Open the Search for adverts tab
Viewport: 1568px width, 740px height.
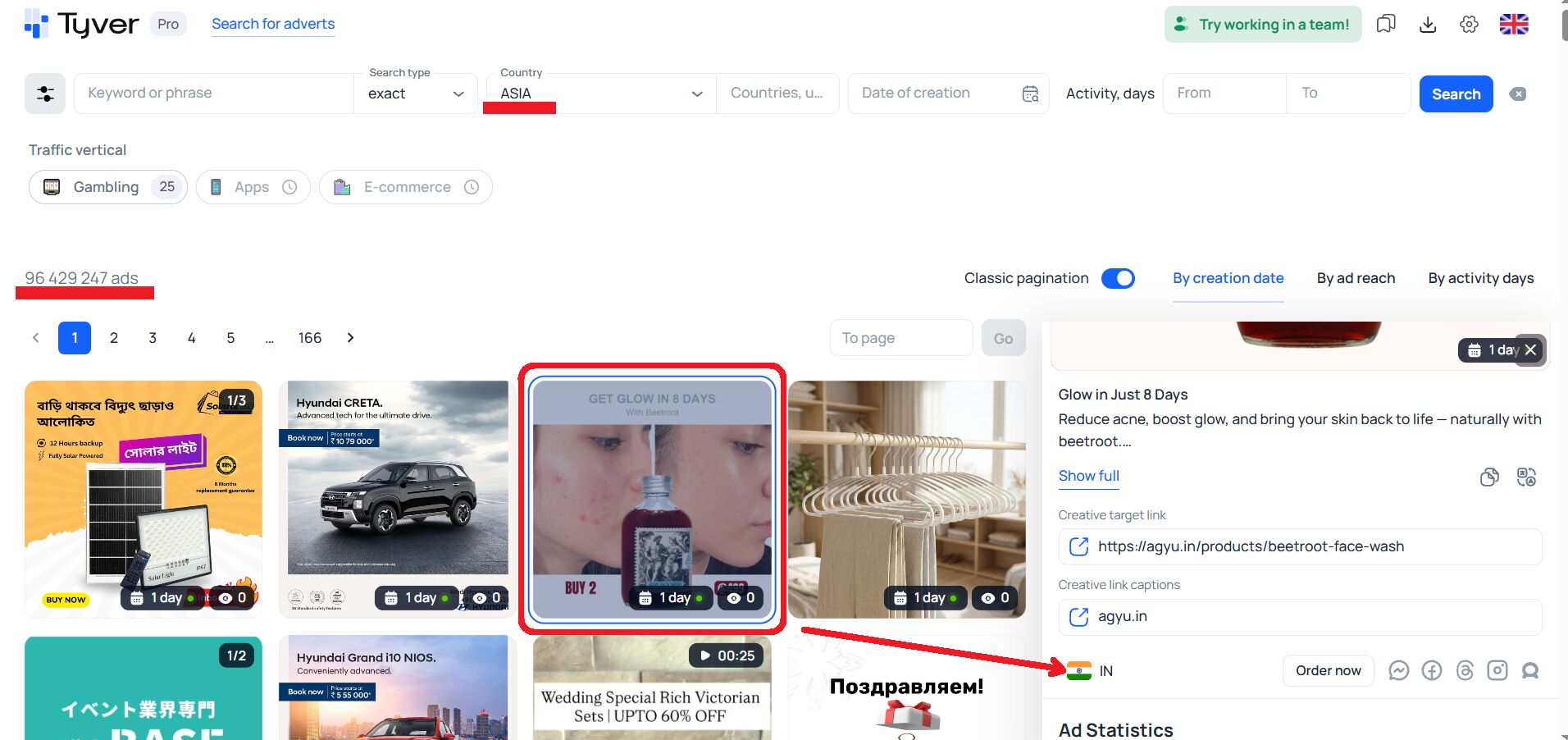coord(273,24)
